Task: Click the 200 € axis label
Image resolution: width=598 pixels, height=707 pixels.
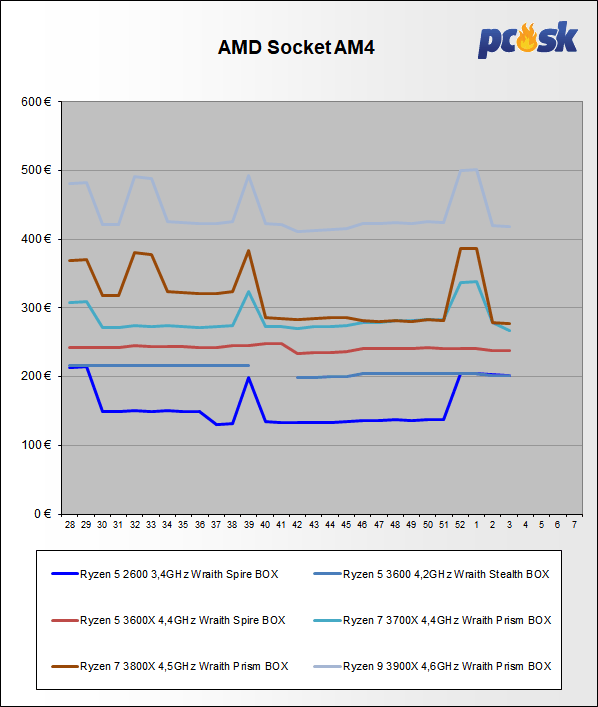Action: [x=36, y=376]
